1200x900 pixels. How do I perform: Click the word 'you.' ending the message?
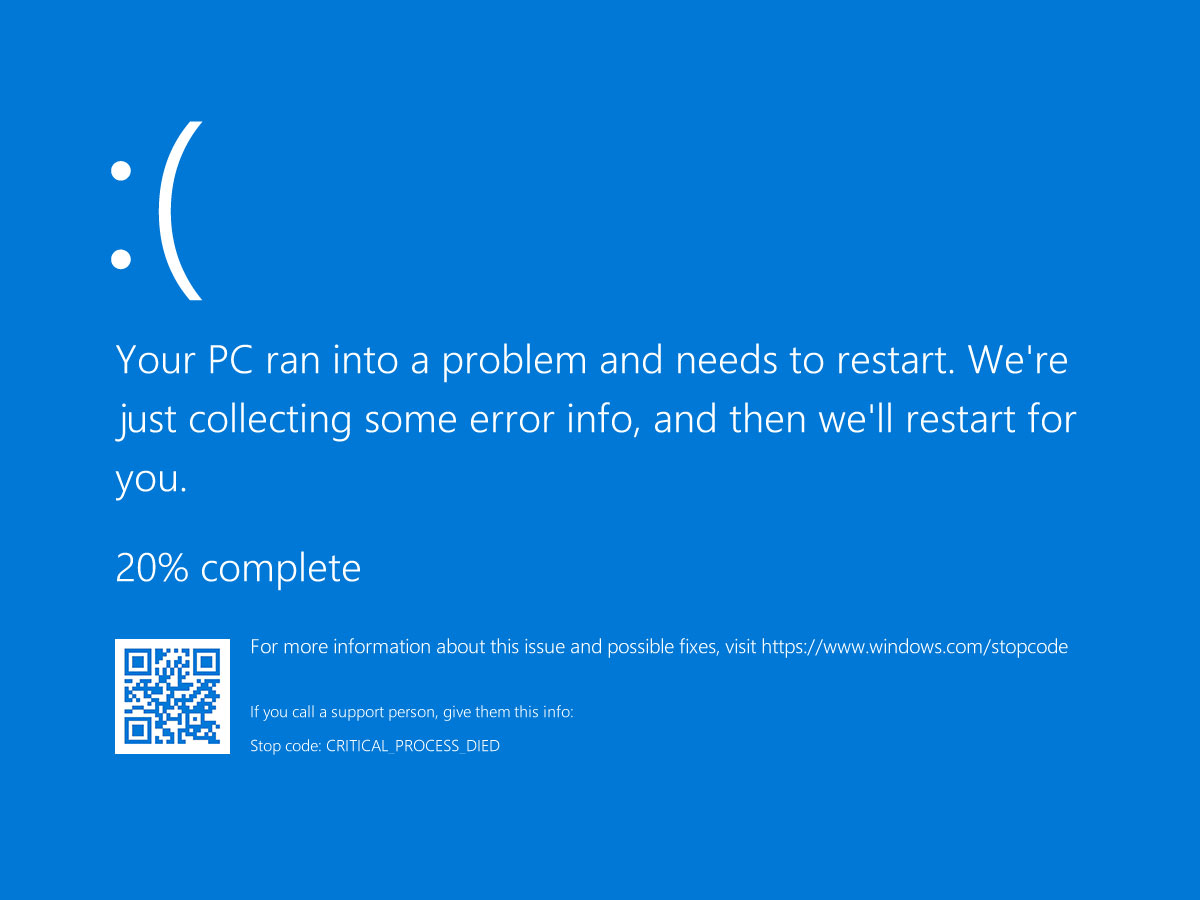pos(151,481)
